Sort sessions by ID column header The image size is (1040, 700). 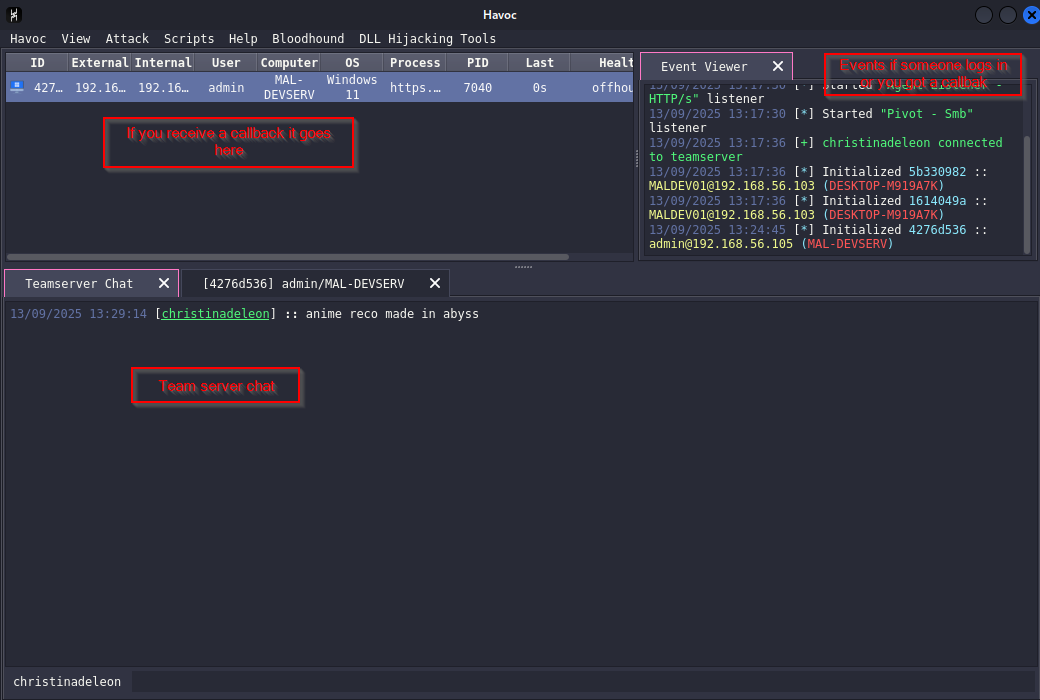[37, 62]
